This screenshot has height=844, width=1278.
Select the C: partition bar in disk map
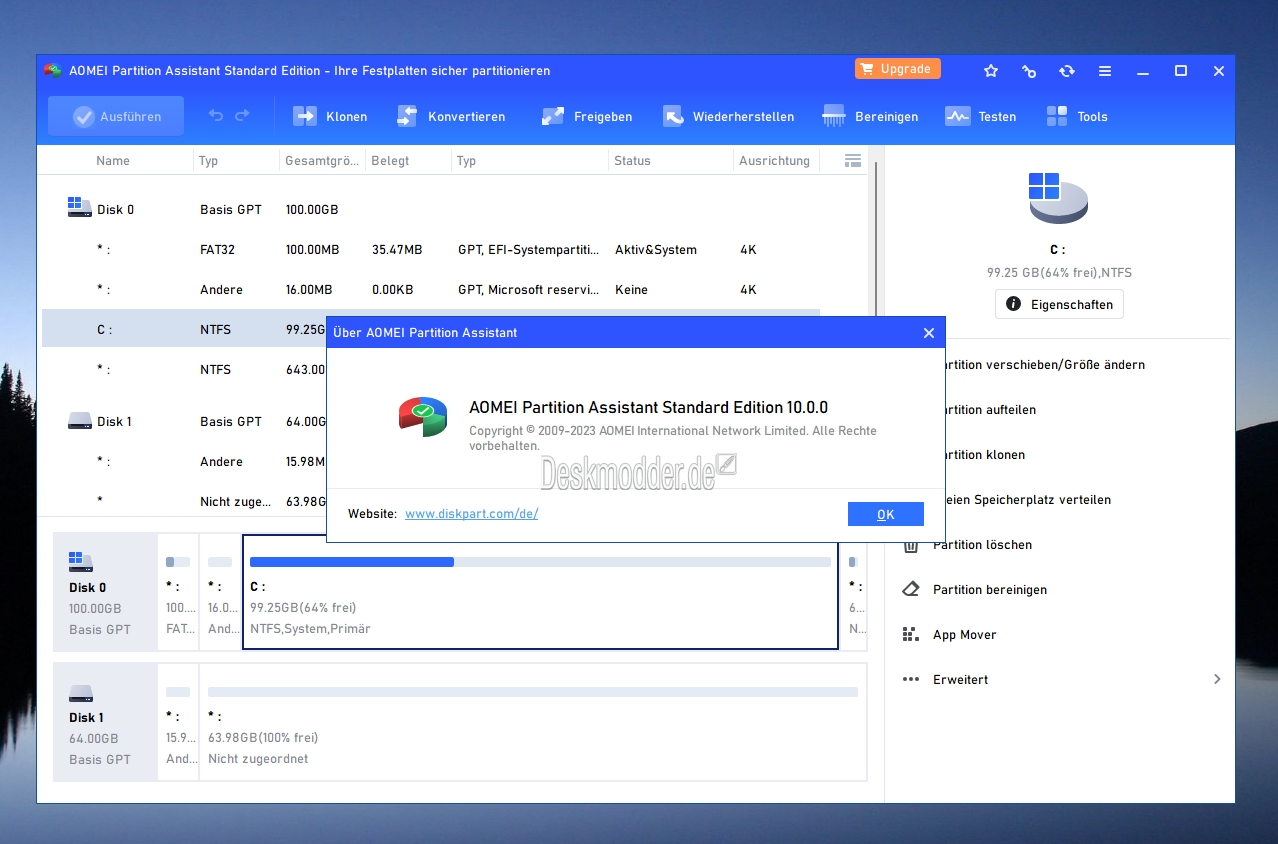(540, 592)
